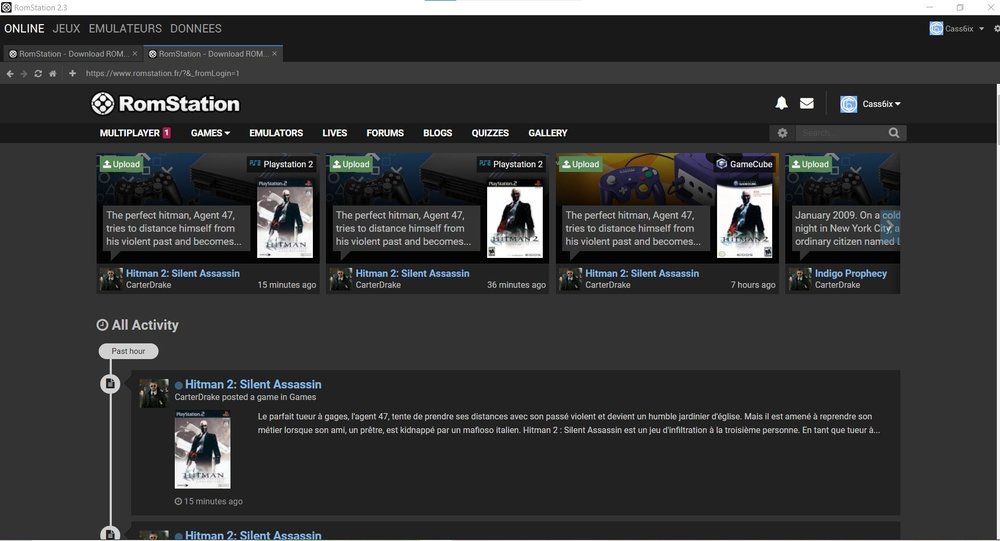Click the next arrow on carousel right edge
The image size is (1000, 541).
(x=889, y=226)
